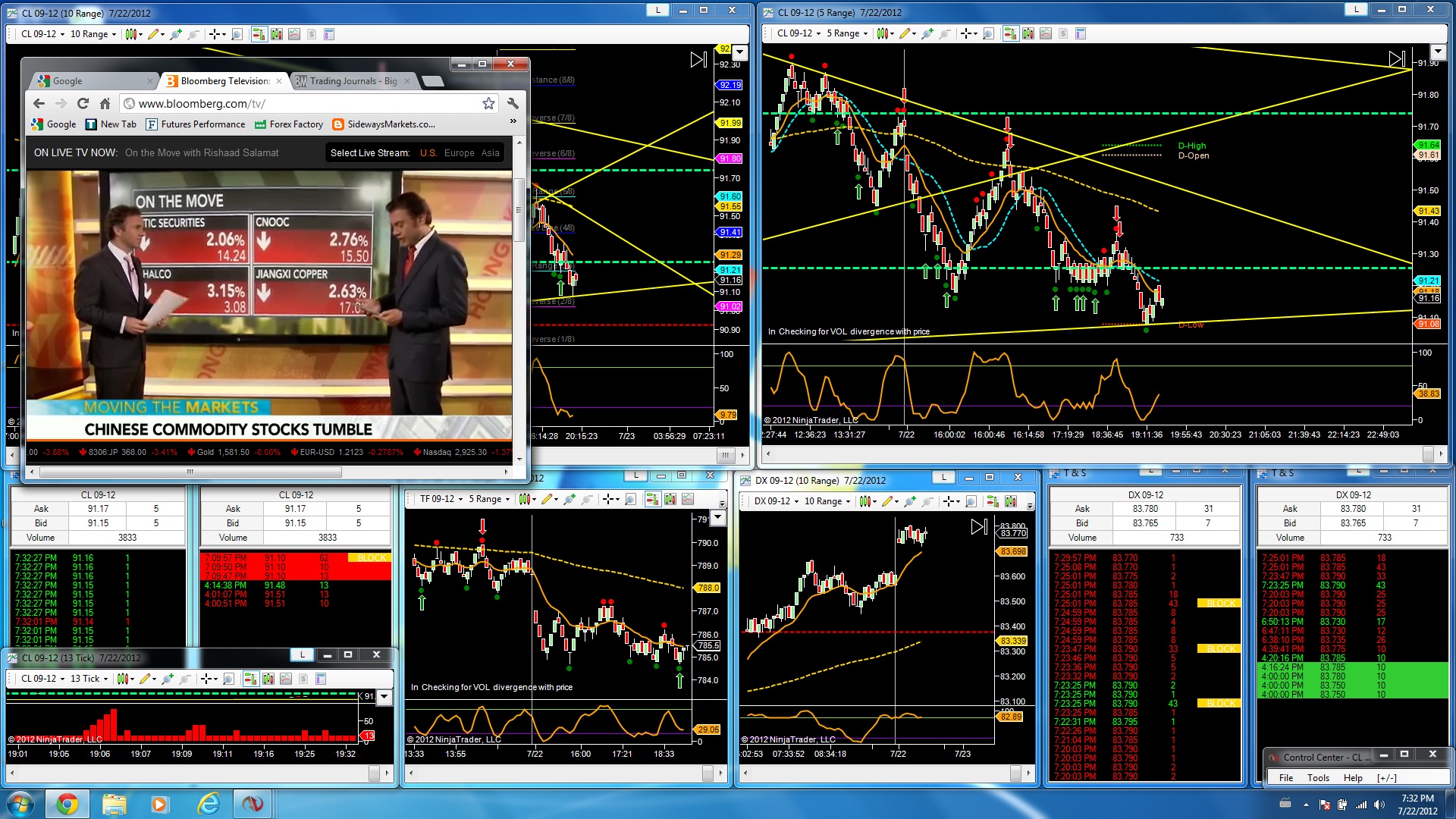
Task: Zoom in on the TF 5 Range chart
Action: (x=570, y=499)
